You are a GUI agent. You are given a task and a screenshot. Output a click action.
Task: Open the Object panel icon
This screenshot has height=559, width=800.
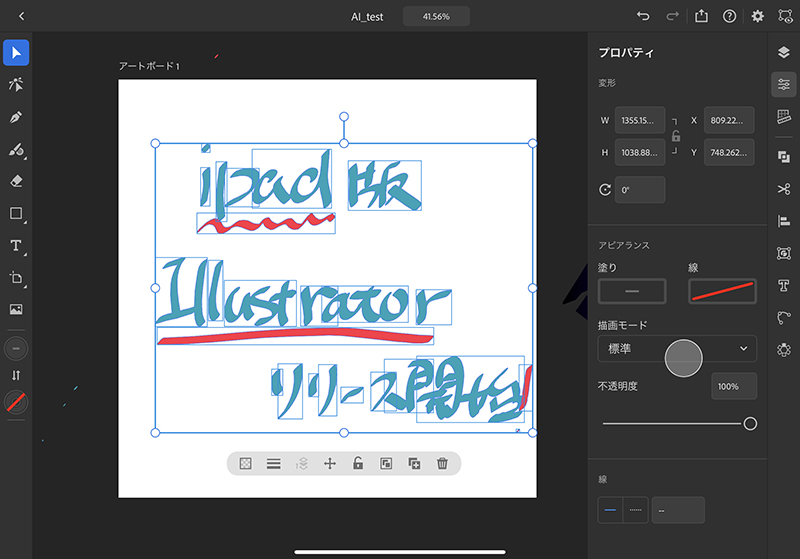(x=784, y=253)
